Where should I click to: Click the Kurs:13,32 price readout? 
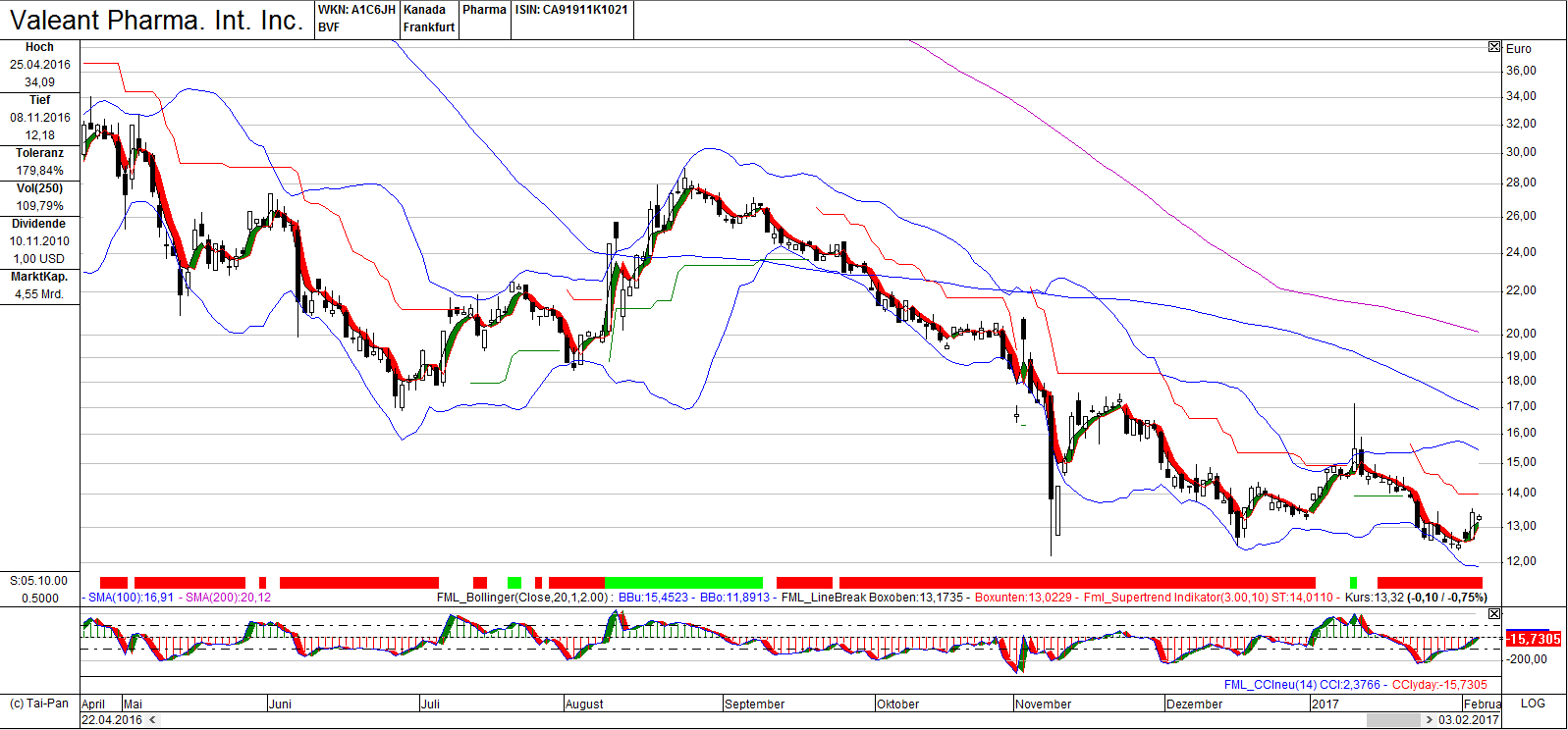coord(1375,598)
